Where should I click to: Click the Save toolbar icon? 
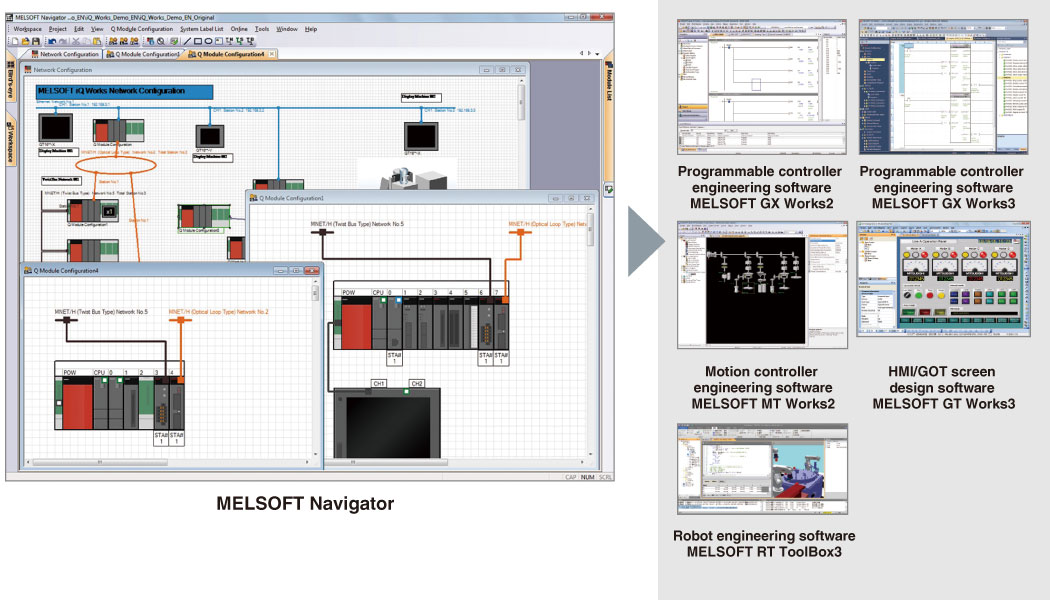pos(37,41)
